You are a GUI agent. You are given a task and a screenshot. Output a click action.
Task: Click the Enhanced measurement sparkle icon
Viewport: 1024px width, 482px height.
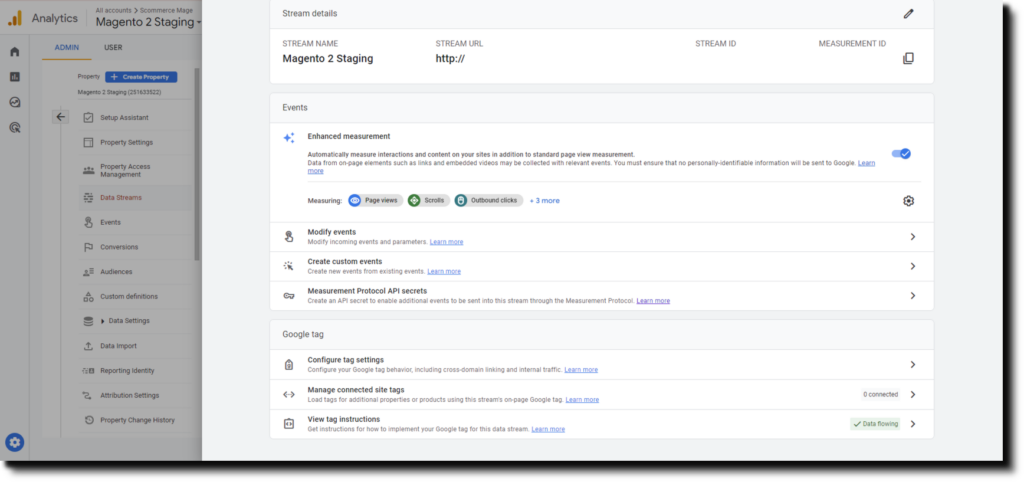[289, 138]
